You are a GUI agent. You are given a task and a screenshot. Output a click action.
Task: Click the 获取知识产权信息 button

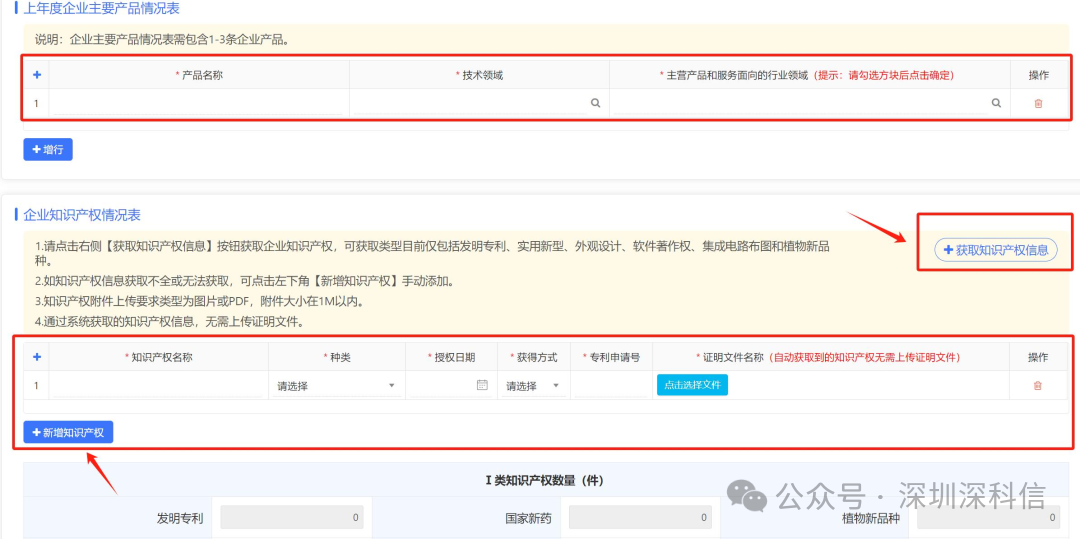pyautogui.click(x=995, y=250)
